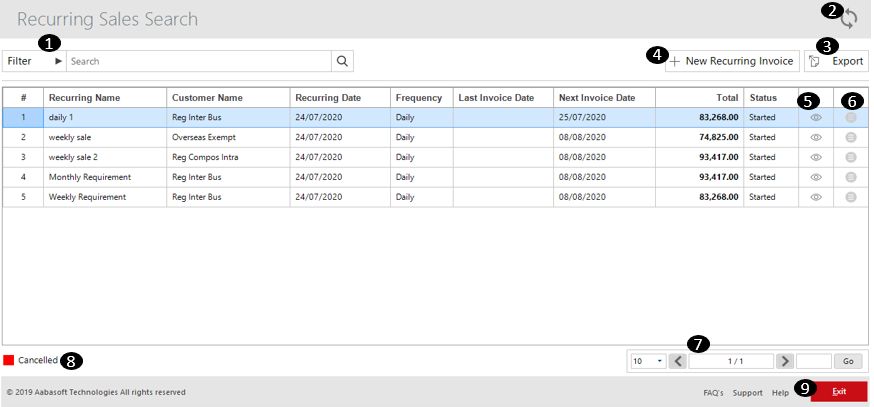The image size is (874, 407).
Task: Sort by the Next Invoice Date column header
Action: (x=604, y=98)
